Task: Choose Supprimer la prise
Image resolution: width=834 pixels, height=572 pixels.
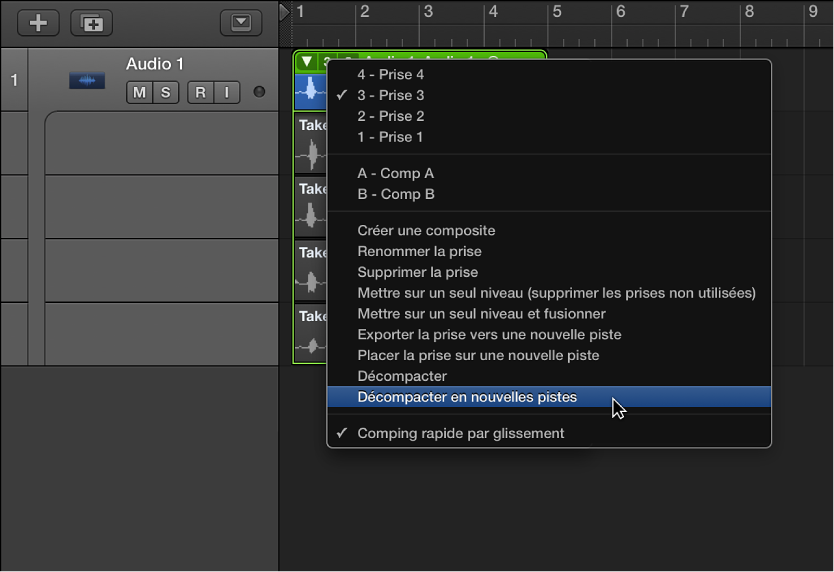Action: [x=417, y=272]
